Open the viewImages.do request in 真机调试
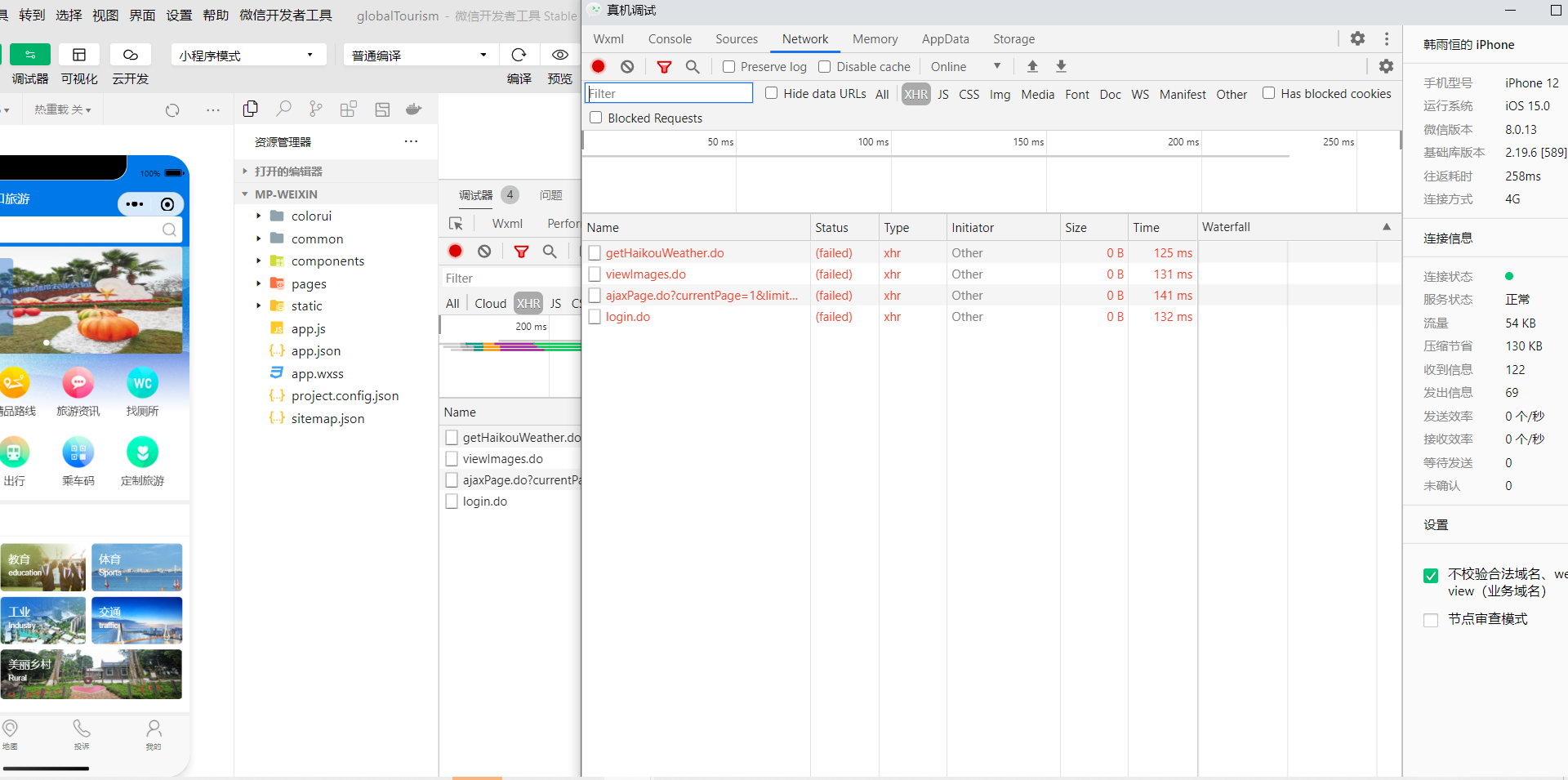Screen dimensions: 1568x780 pos(645,274)
